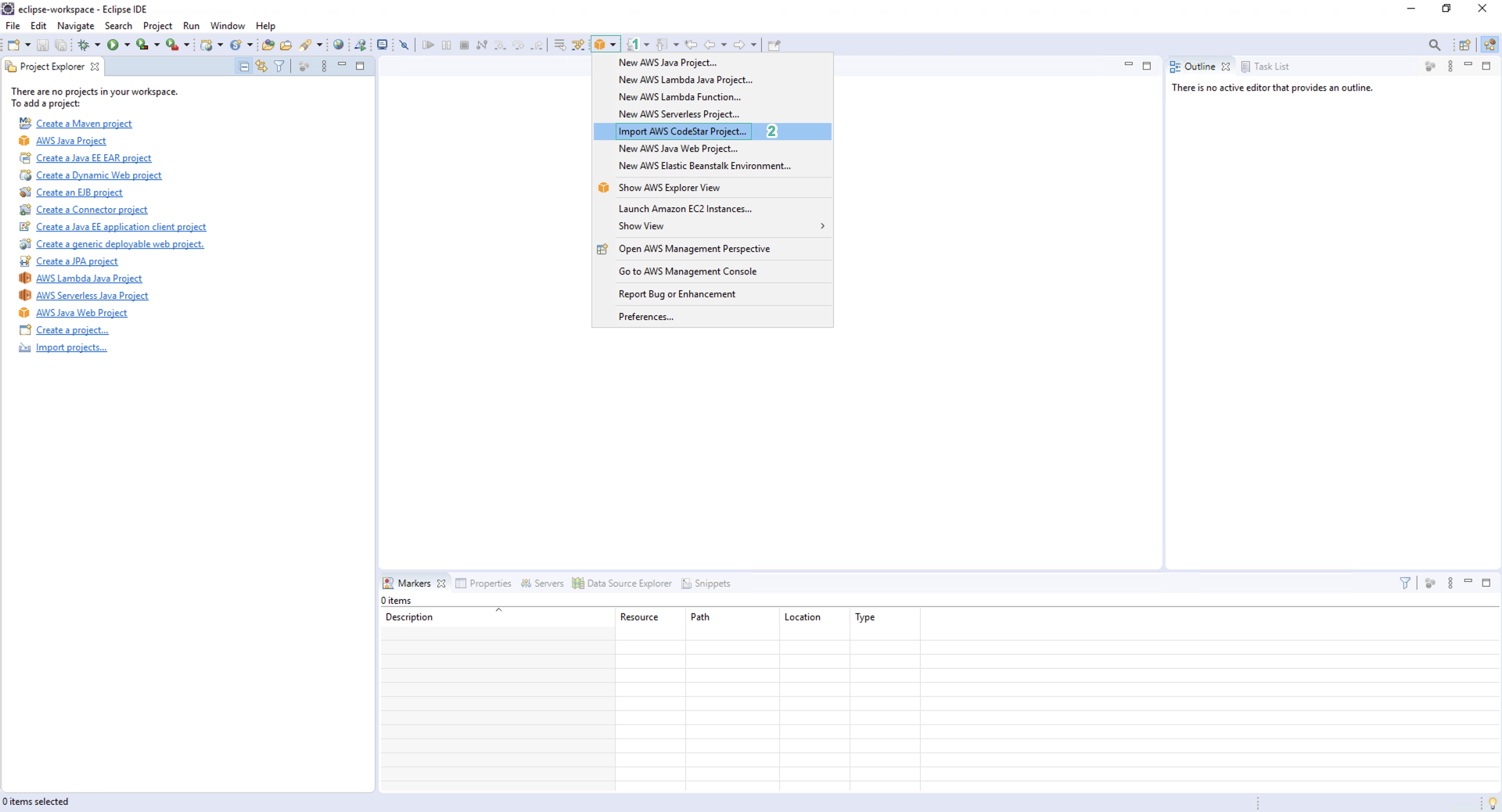Click the Disconnect debug icon
This screenshot has height=812, width=1502.
click(482, 45)
